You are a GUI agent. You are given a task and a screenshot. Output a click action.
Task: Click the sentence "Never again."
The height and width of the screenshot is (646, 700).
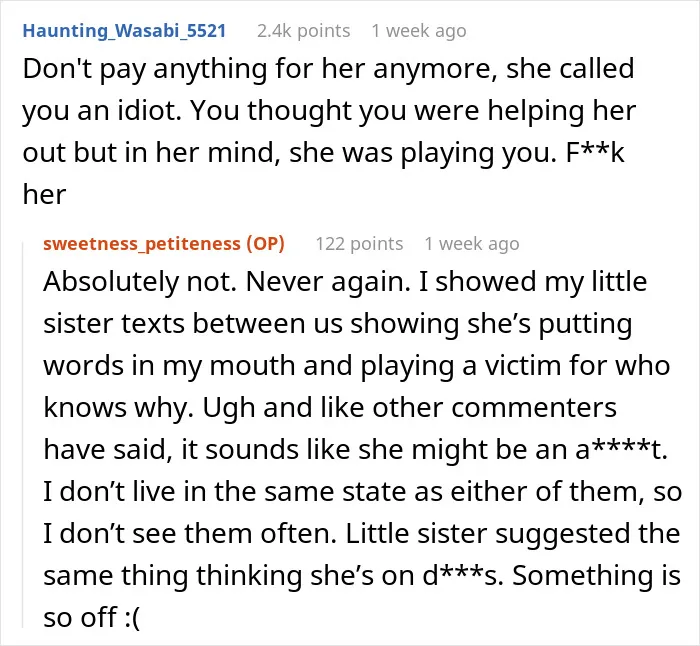[x=328, y=282]
